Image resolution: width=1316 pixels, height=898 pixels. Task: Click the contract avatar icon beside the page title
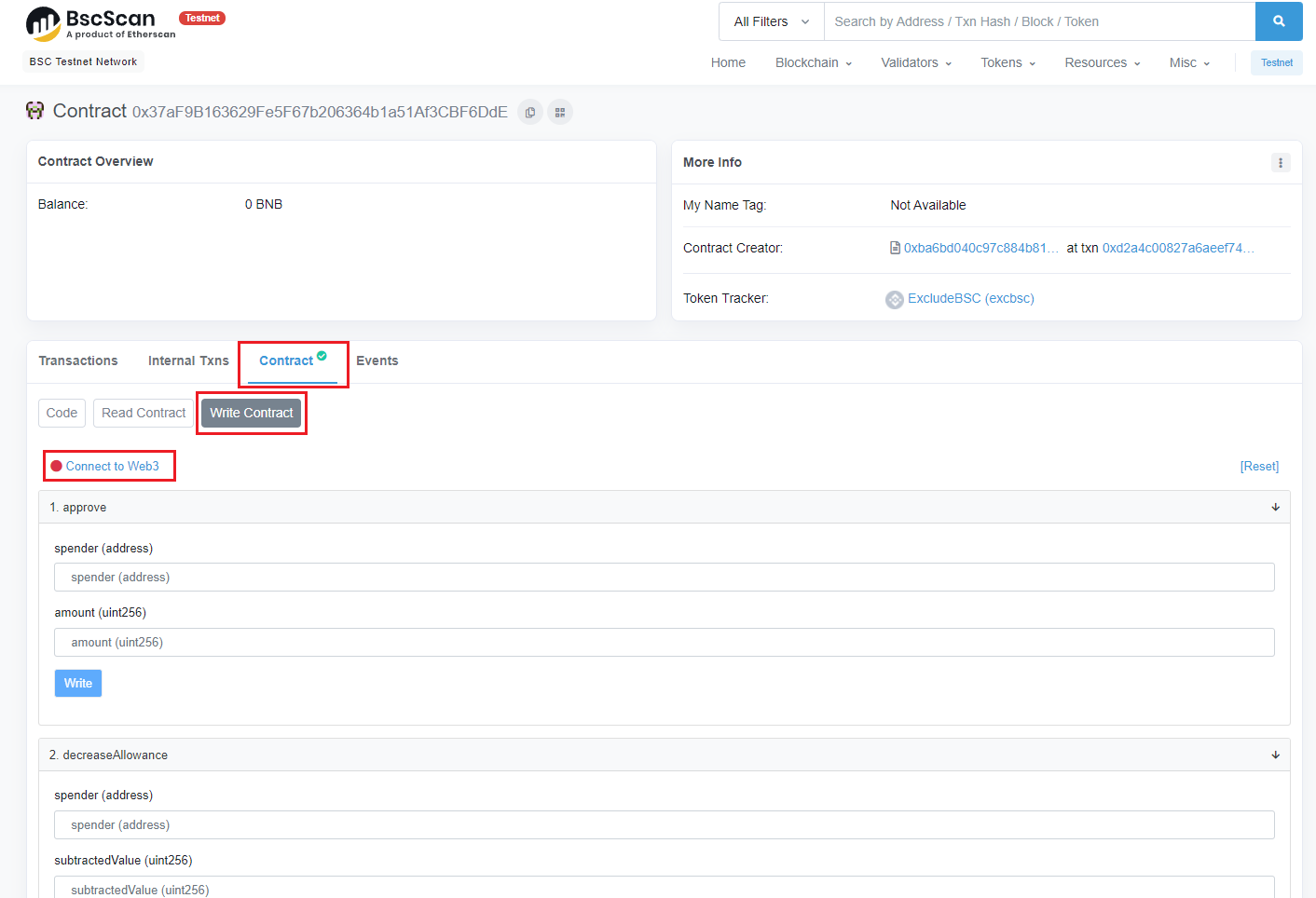pyautogui.click(x=35, y=110)
